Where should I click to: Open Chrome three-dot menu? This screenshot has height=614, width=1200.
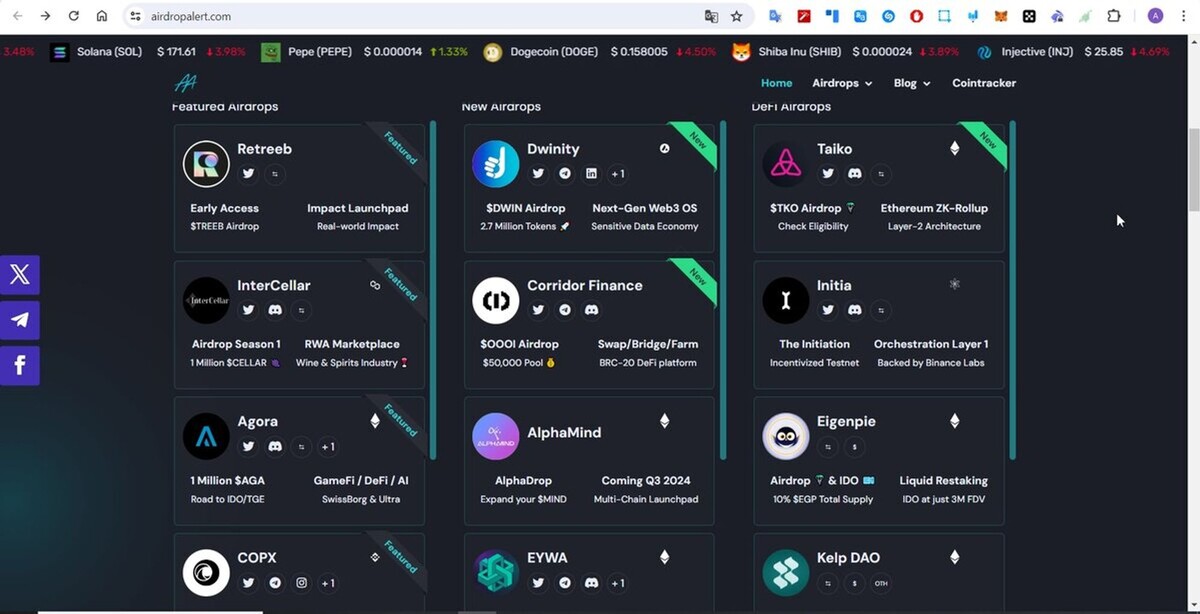tap(1183, 16)
